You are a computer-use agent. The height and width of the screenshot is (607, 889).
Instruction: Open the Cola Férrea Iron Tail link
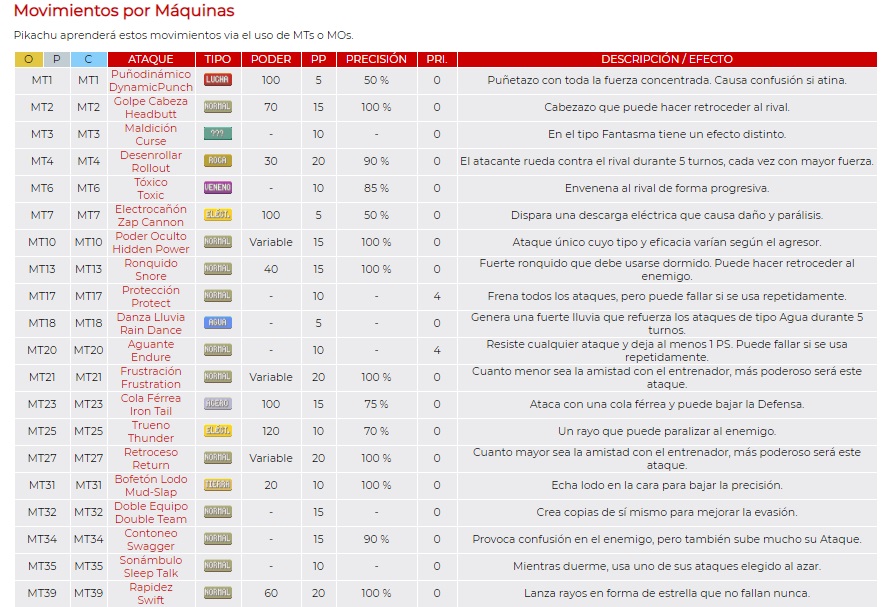click(x=151, y=404)
